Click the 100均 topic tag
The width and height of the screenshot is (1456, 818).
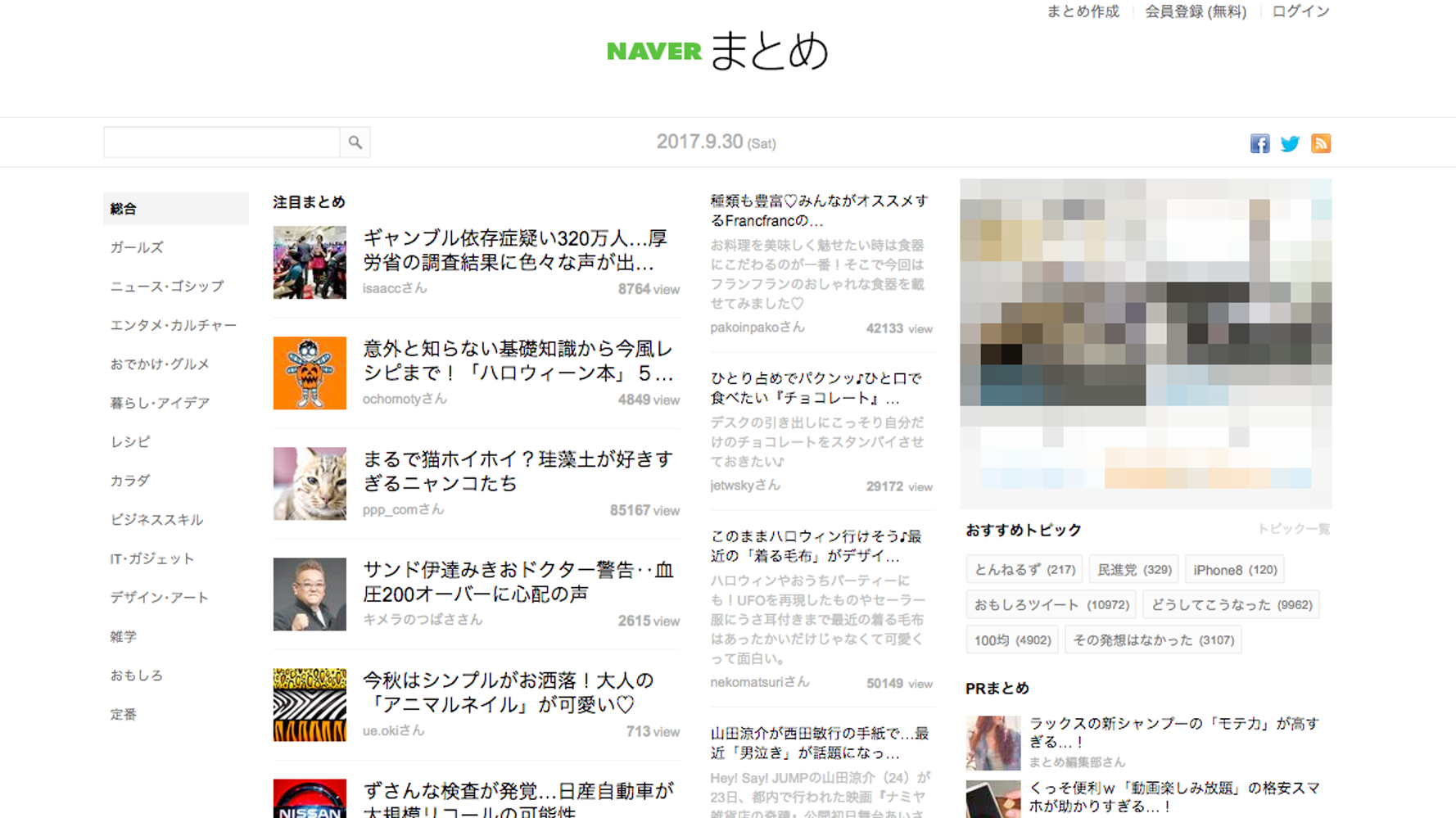[1012, 639]
